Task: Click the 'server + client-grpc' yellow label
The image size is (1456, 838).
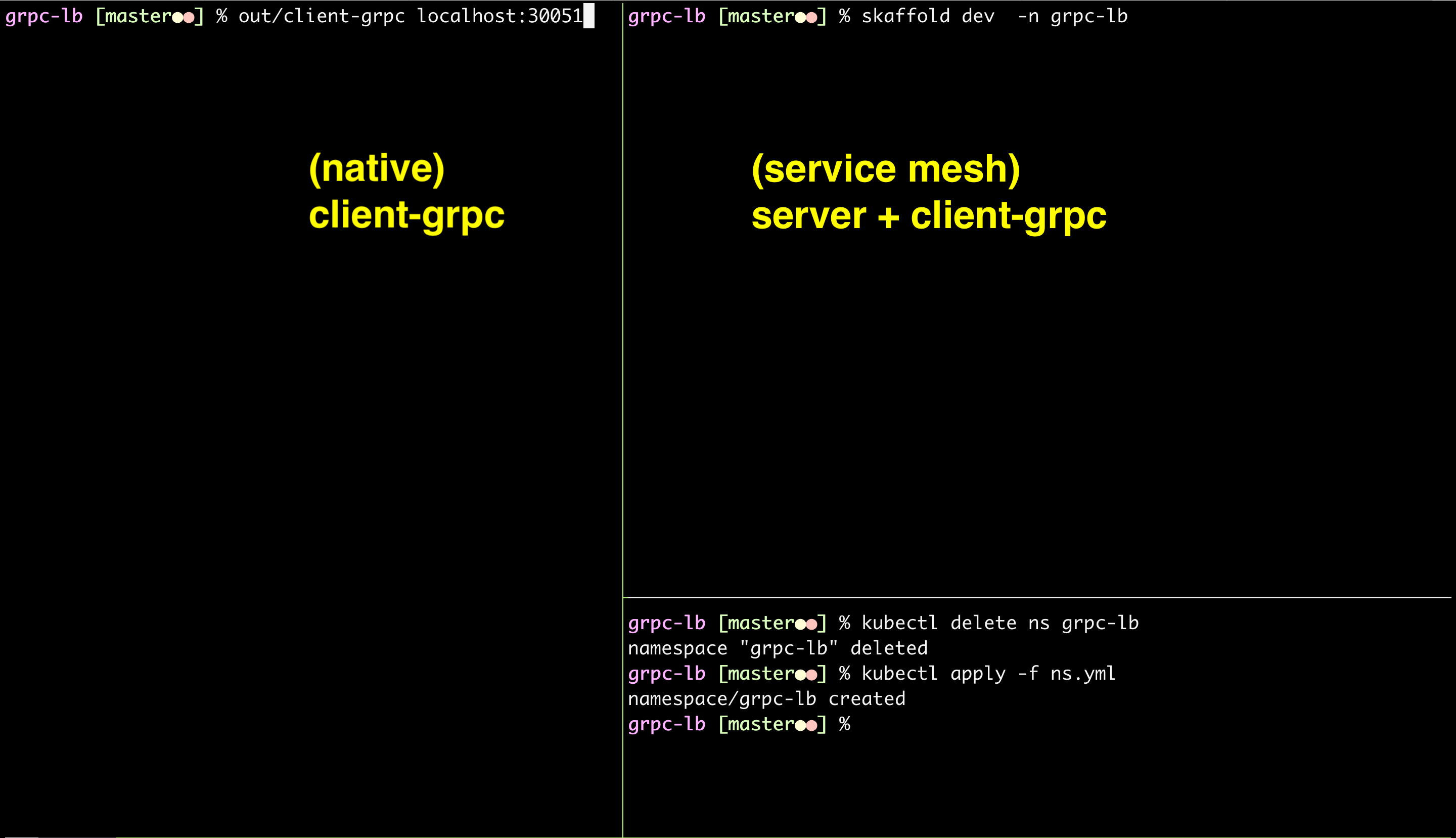Action: coord(929,216)
